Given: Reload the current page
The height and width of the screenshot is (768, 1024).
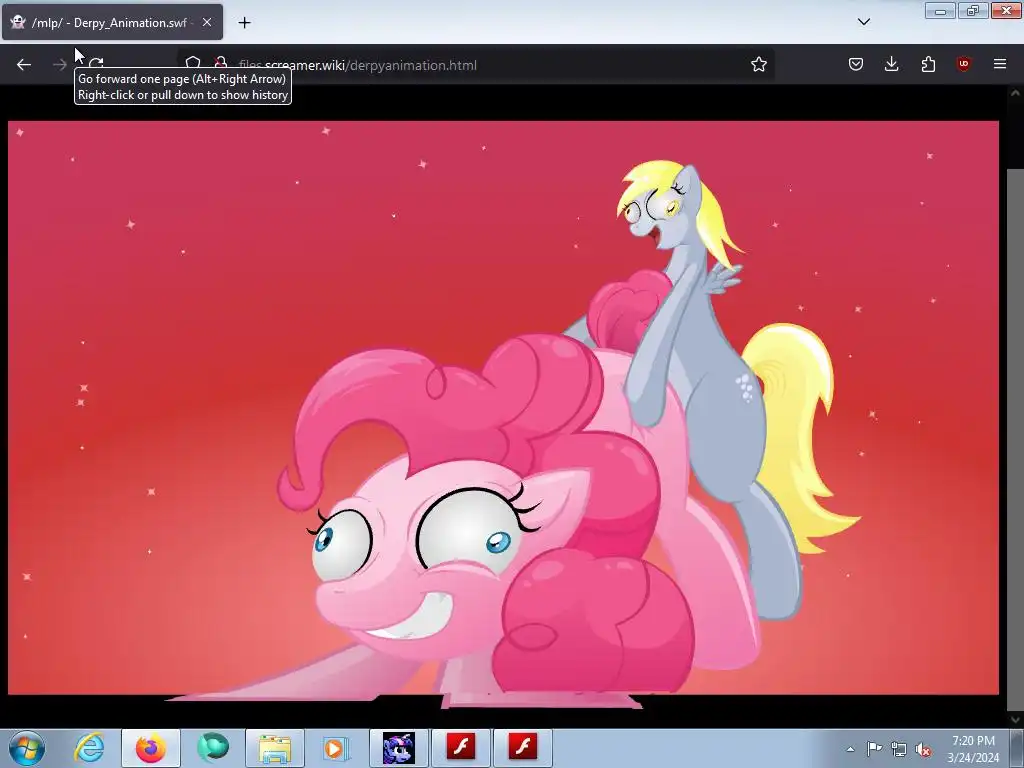Looking at the screenshot, I should click(x=96, y=63).
